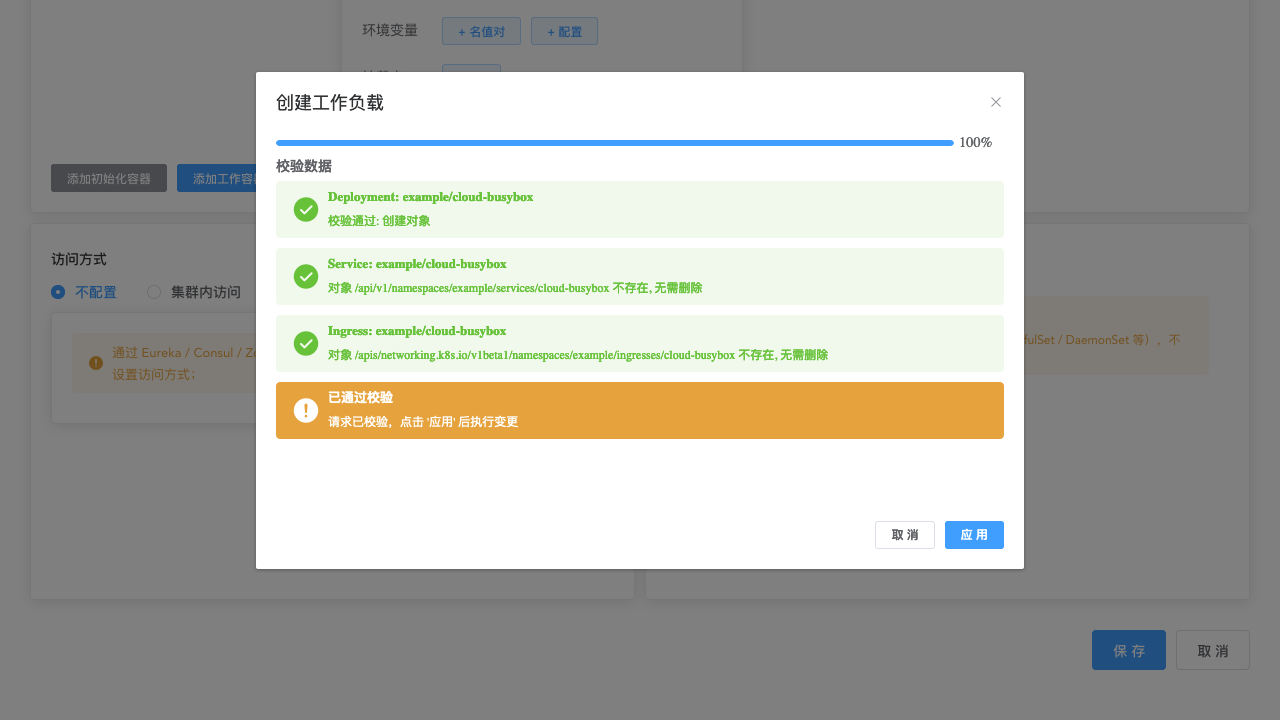Click the 已通过校验 orange alert banner
This screenshot has height=720, width=1280.
(640, 410)
